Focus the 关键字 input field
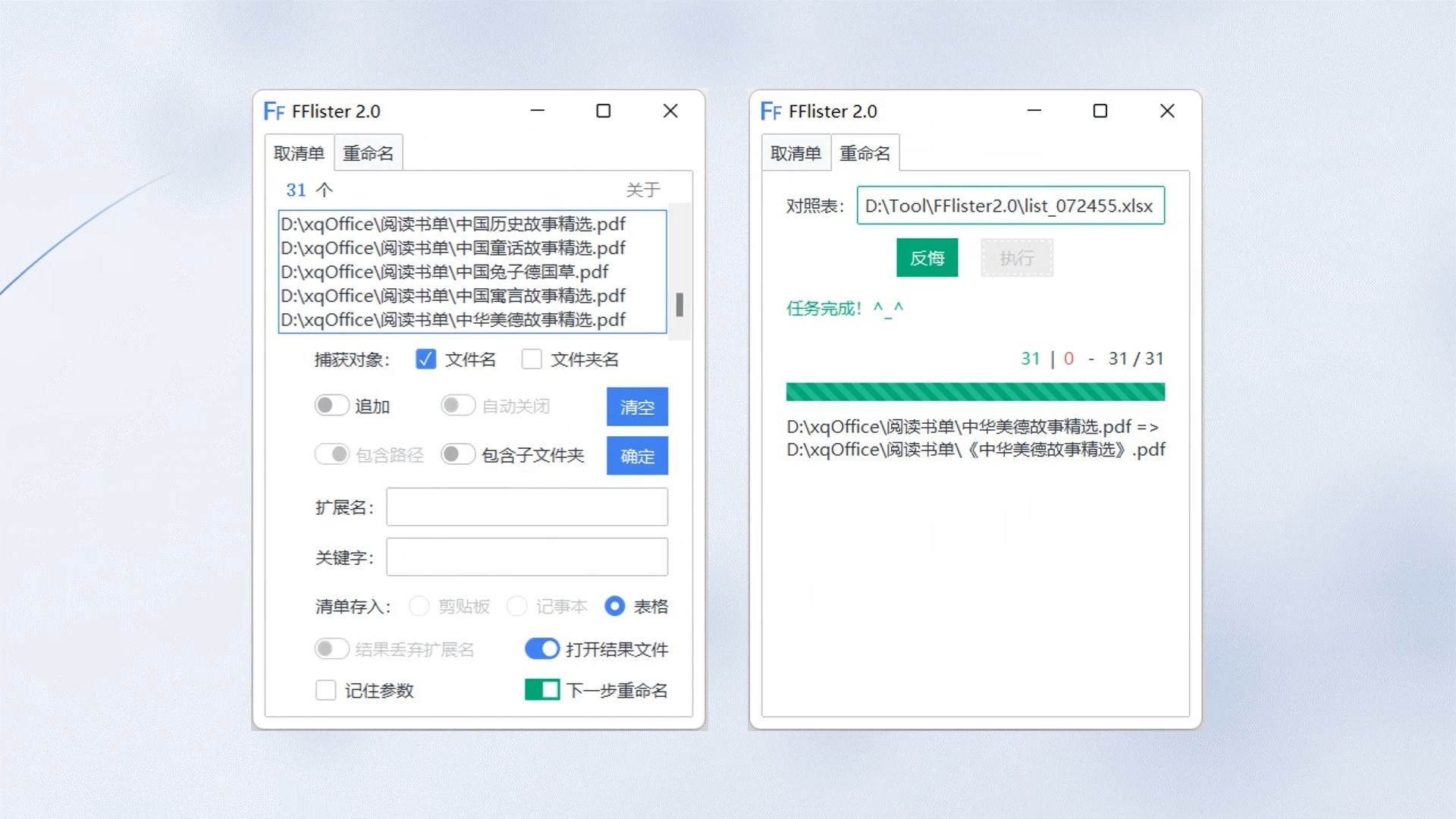This screenshot has width=1456, height=819. (527, 557)
